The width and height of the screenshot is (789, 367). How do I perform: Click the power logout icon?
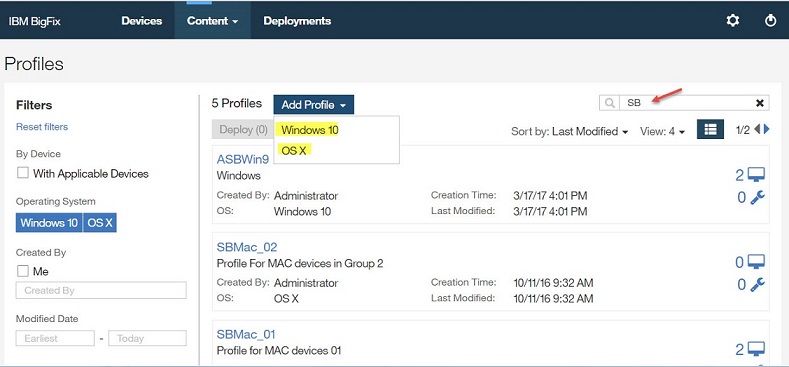coord(770,21)
